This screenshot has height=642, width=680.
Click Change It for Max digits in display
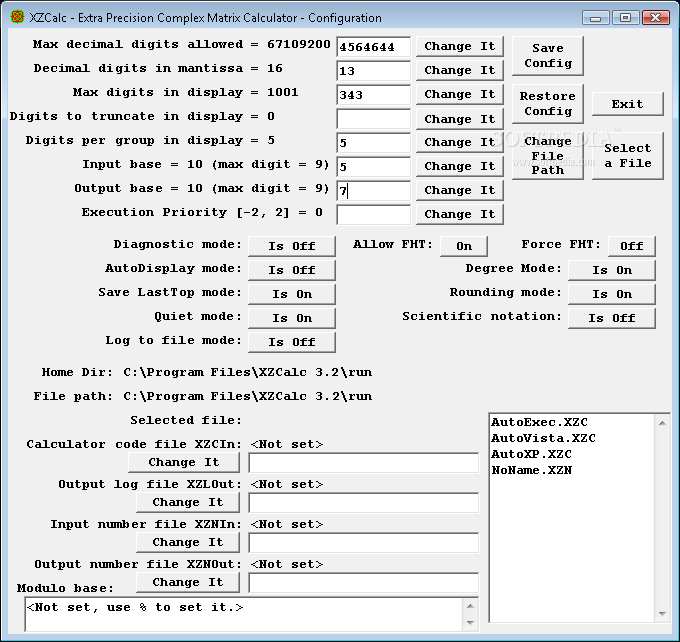pos(459,94)
